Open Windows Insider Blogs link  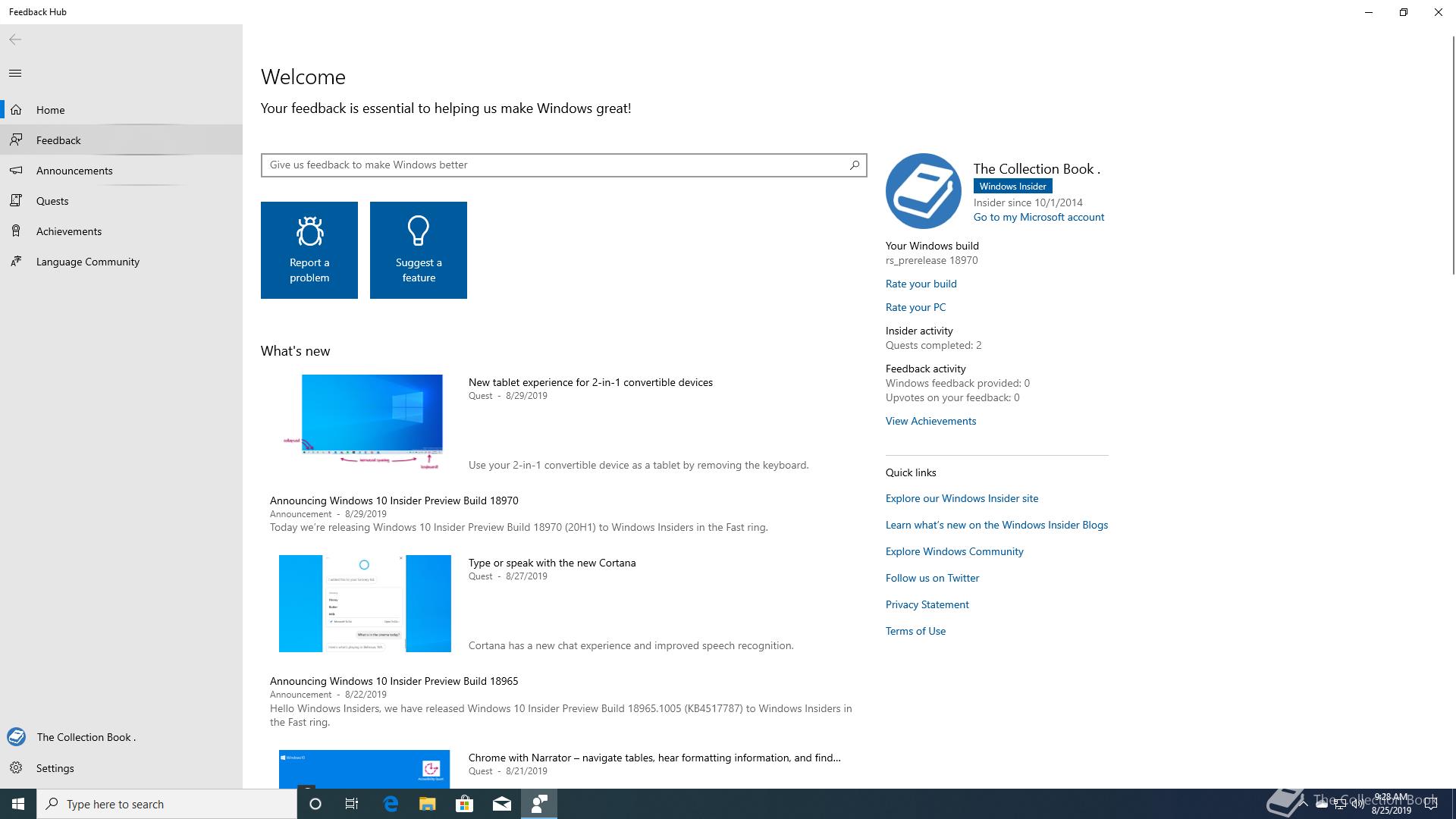click(996, 525)
